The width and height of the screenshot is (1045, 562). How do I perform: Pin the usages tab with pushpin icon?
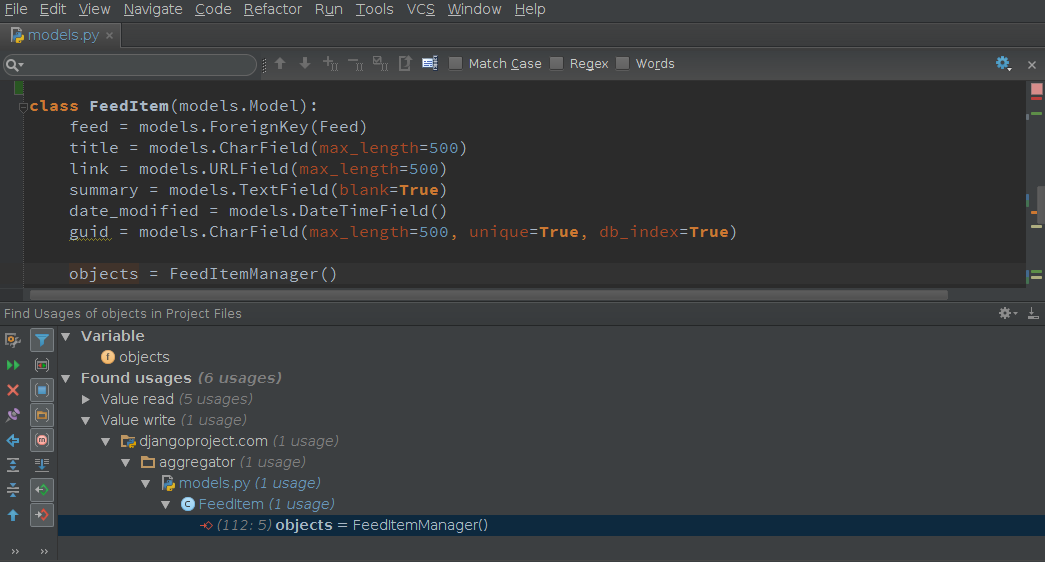(13, 415)
